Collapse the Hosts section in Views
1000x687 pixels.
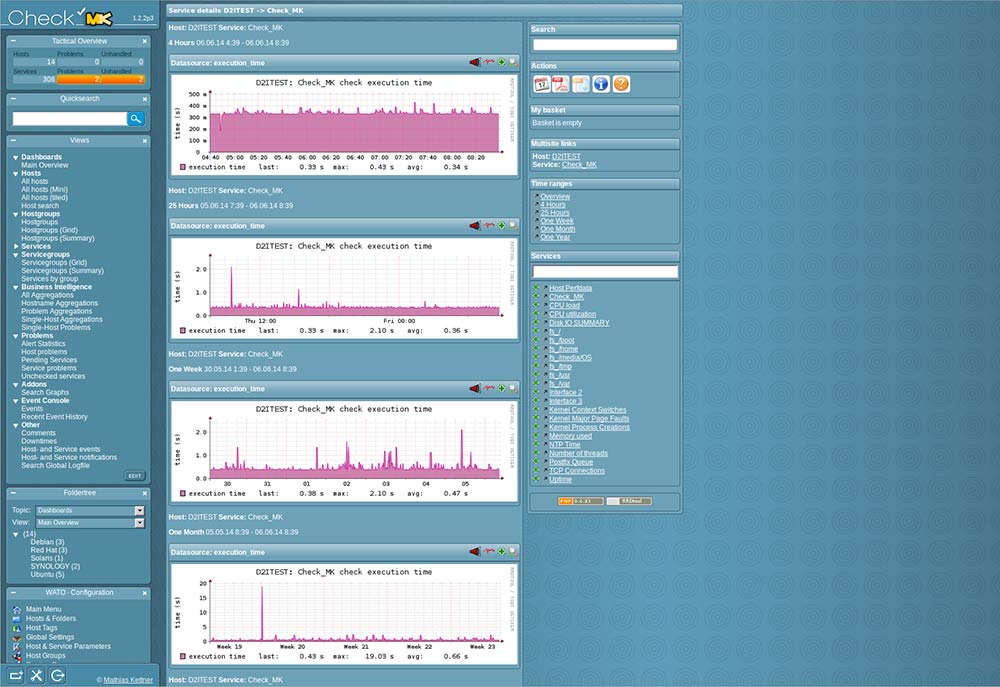[16, 174]
